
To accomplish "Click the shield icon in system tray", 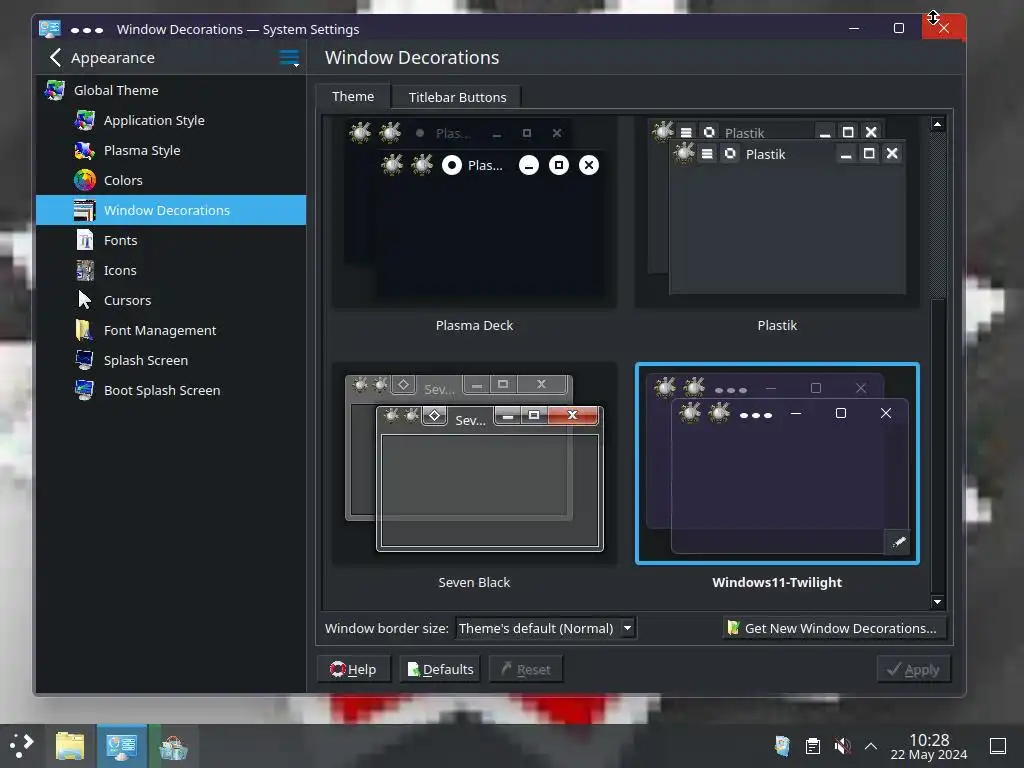I will (x=782, y=746).
